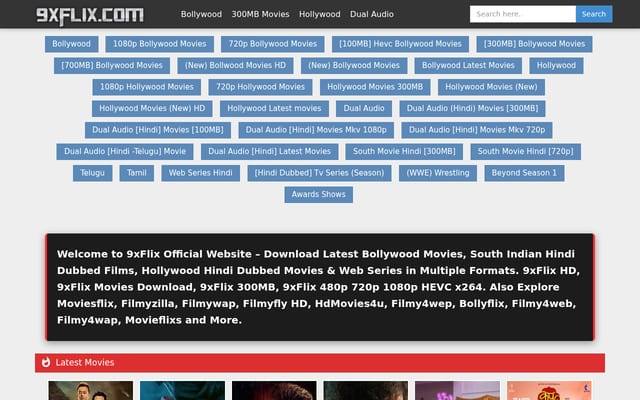Screen dimensions: 640x400
Task: Select South Movie Hindi [300MB] tag
Action: click(x=404, y=152)
